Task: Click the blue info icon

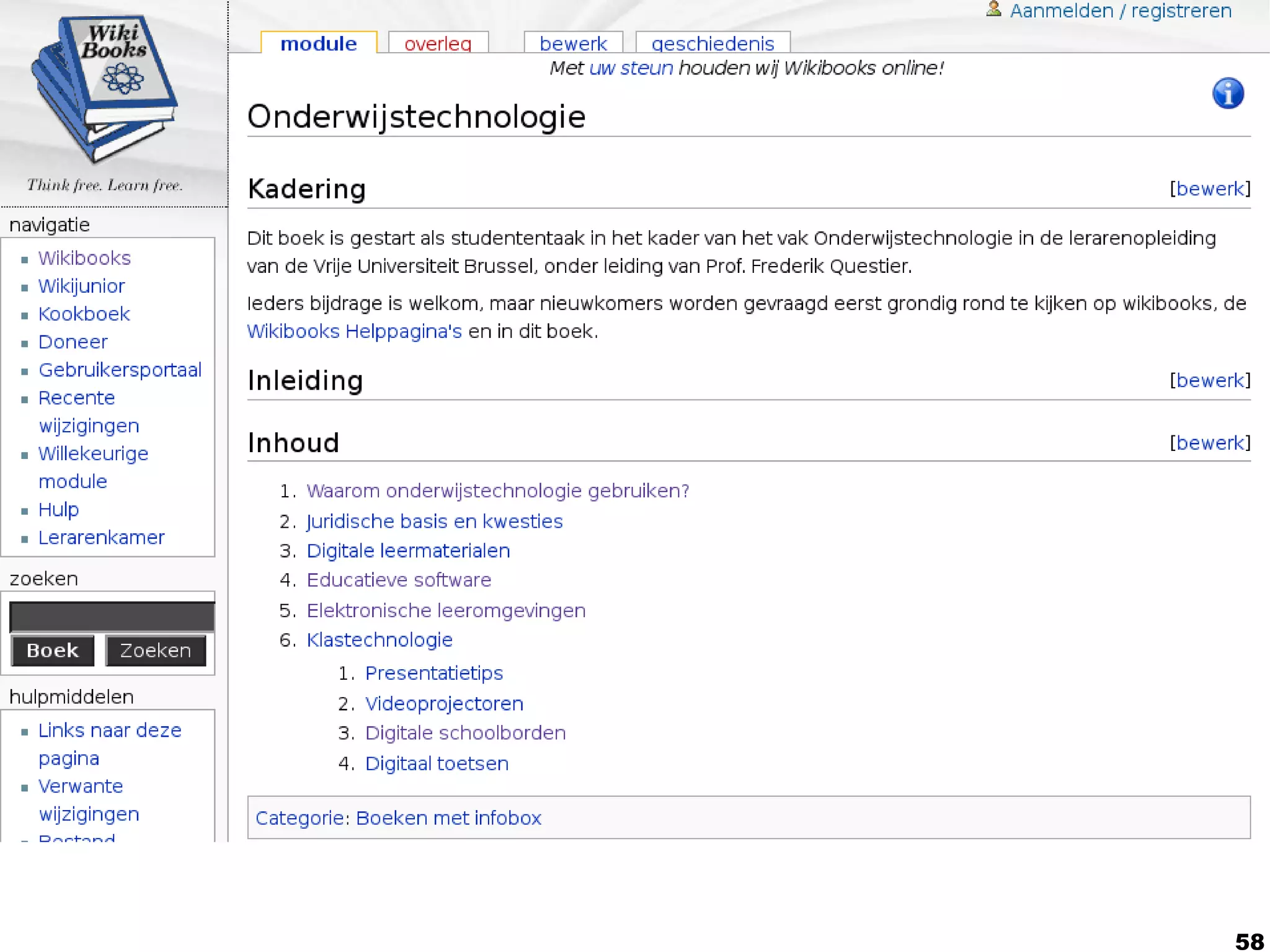Action: [1227, 94]
